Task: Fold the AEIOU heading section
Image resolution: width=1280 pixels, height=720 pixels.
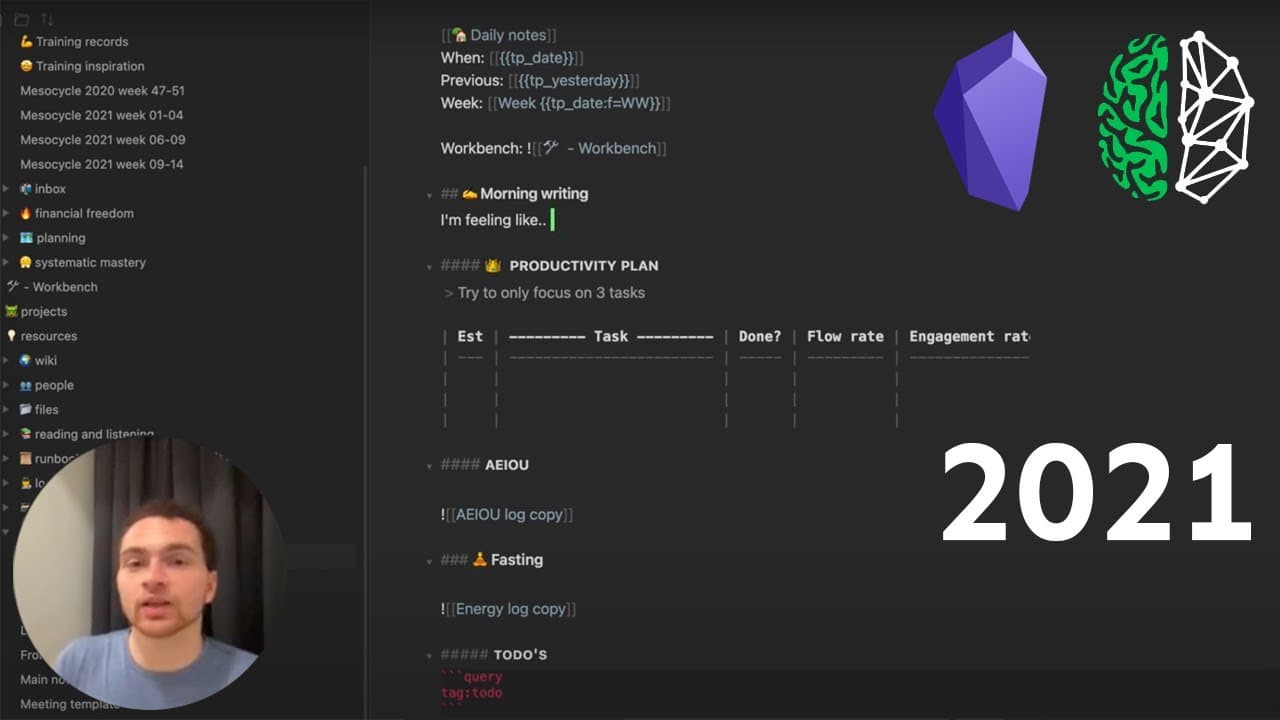Action: (x=429, y=465)
